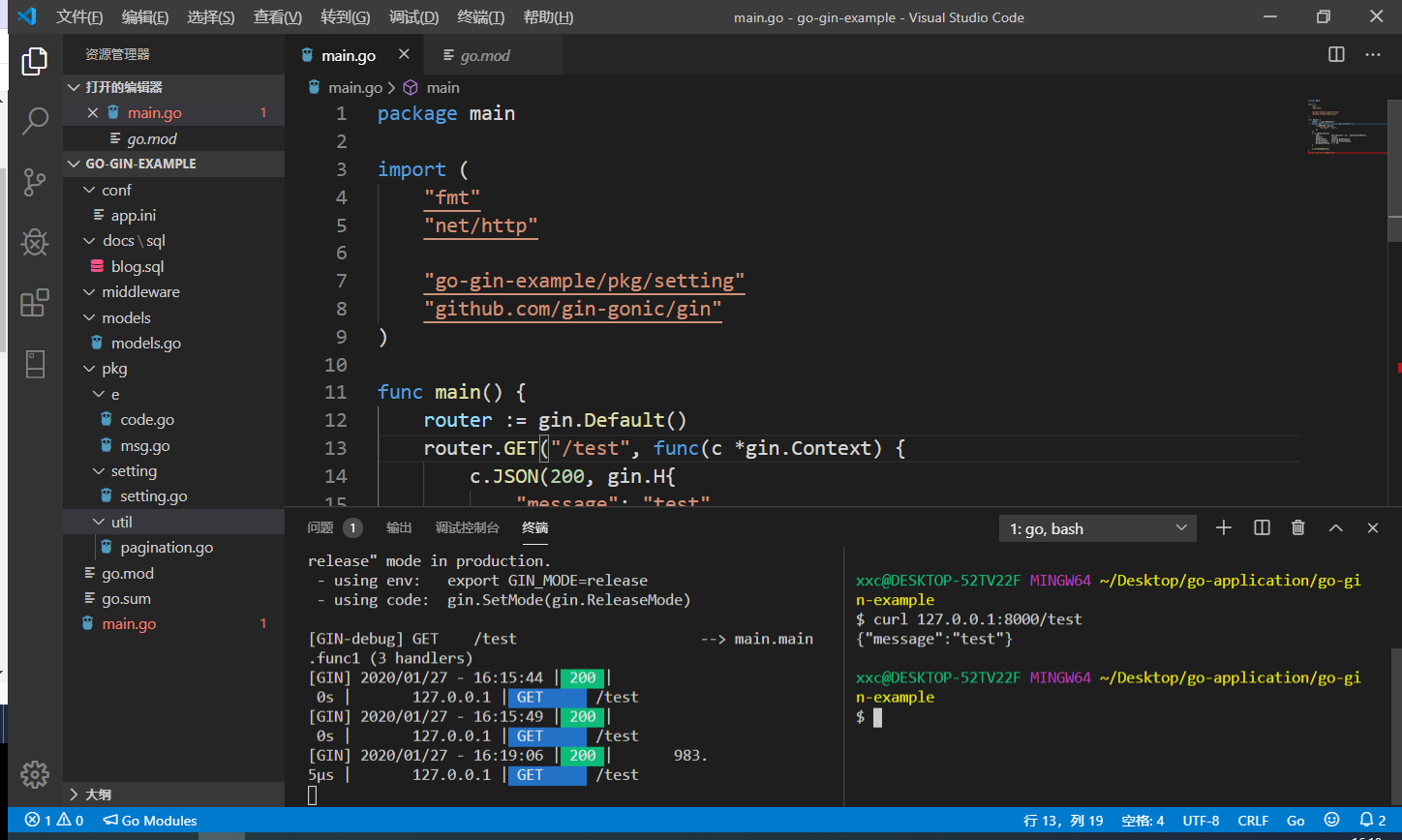Open setting.go in the file tree
Screen dimensions: 1402x840
153,496
